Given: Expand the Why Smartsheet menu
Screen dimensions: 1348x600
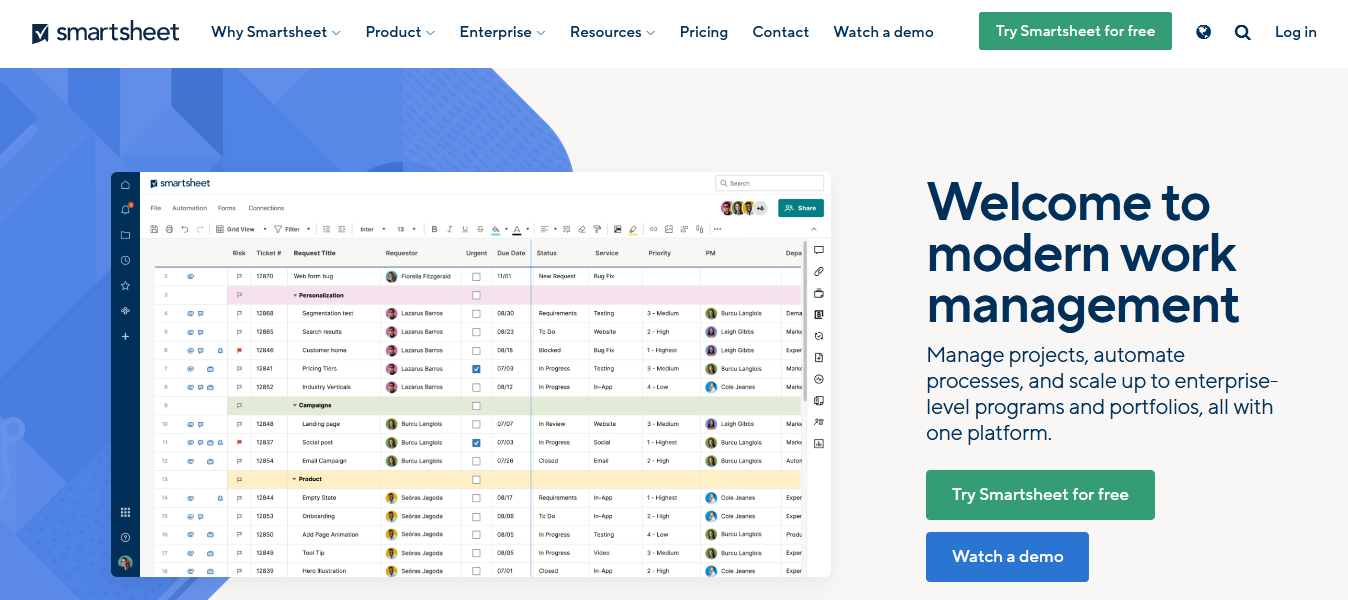Looking at the screenshot, I should pyautogui.click(x=276, y=32).
